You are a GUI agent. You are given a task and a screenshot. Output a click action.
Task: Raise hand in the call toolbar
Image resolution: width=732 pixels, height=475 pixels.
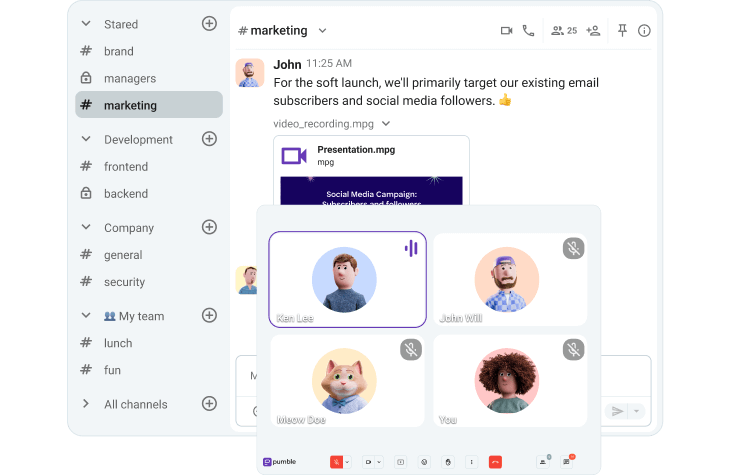pos(448,462)
